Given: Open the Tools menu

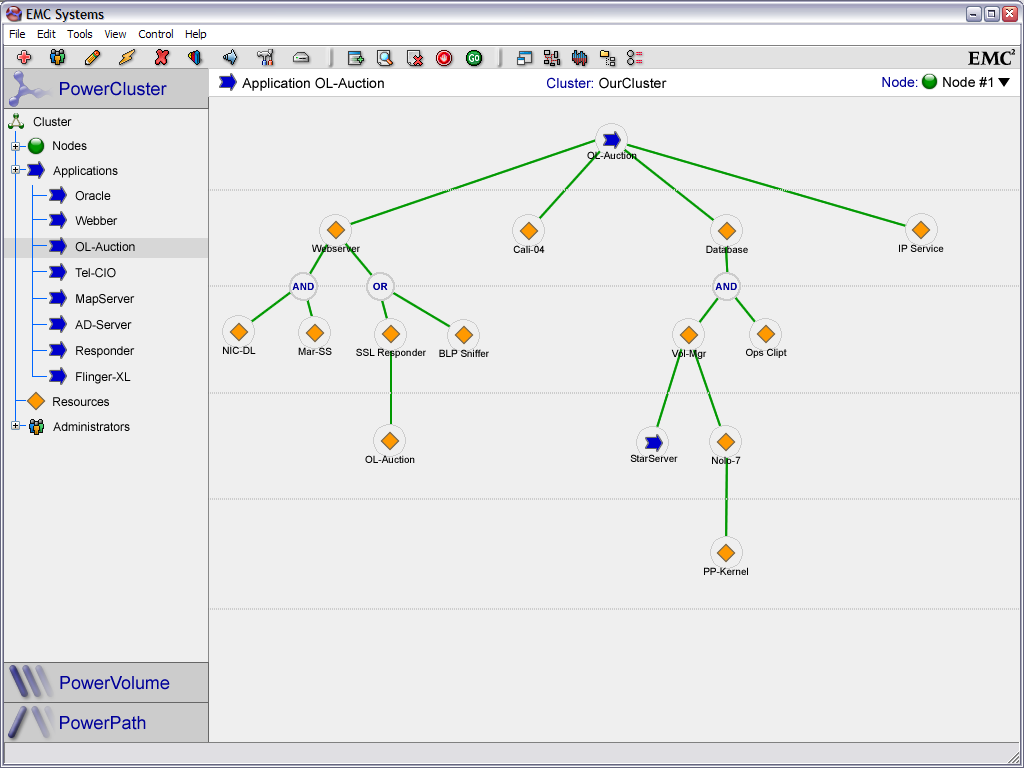Looking at the screenshot, I should click(x=80, y=34).
